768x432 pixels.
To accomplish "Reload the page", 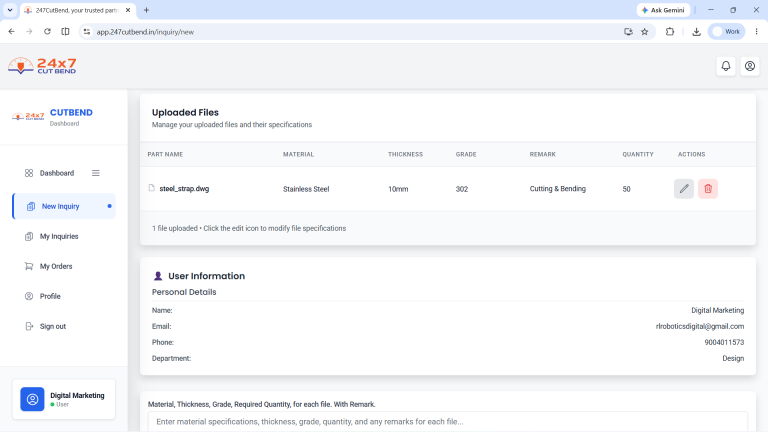I will [47, 31].
